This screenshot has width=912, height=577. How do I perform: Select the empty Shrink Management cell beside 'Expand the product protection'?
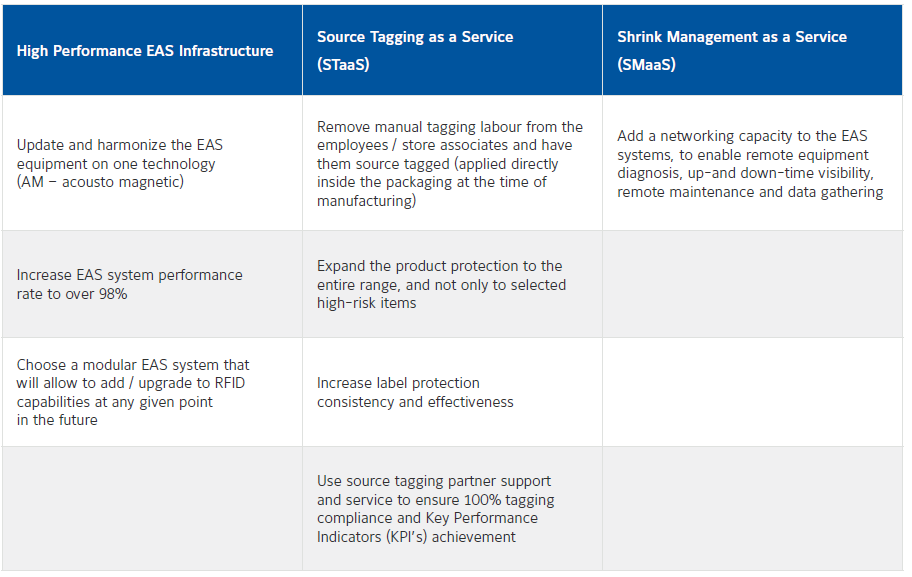(753, 284)
